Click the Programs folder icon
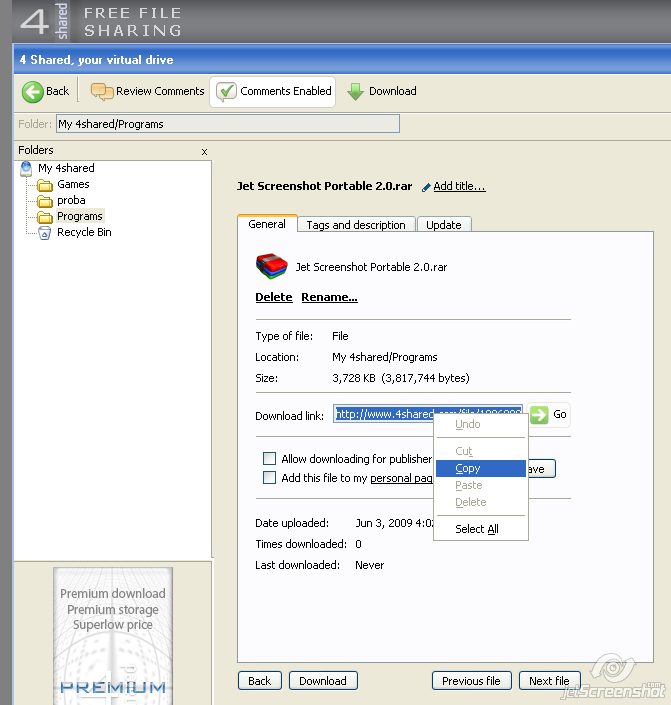 (x=45, y=217)
